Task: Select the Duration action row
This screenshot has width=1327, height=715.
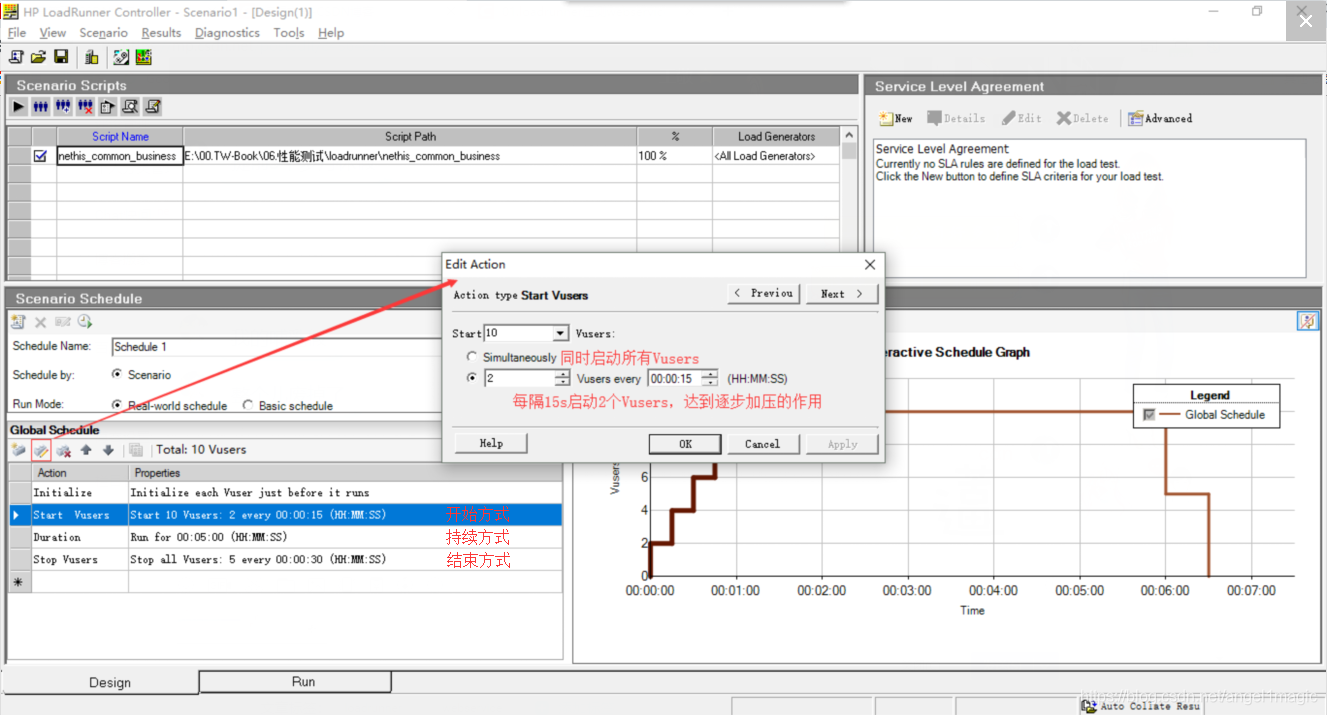Action: (285, 537)
